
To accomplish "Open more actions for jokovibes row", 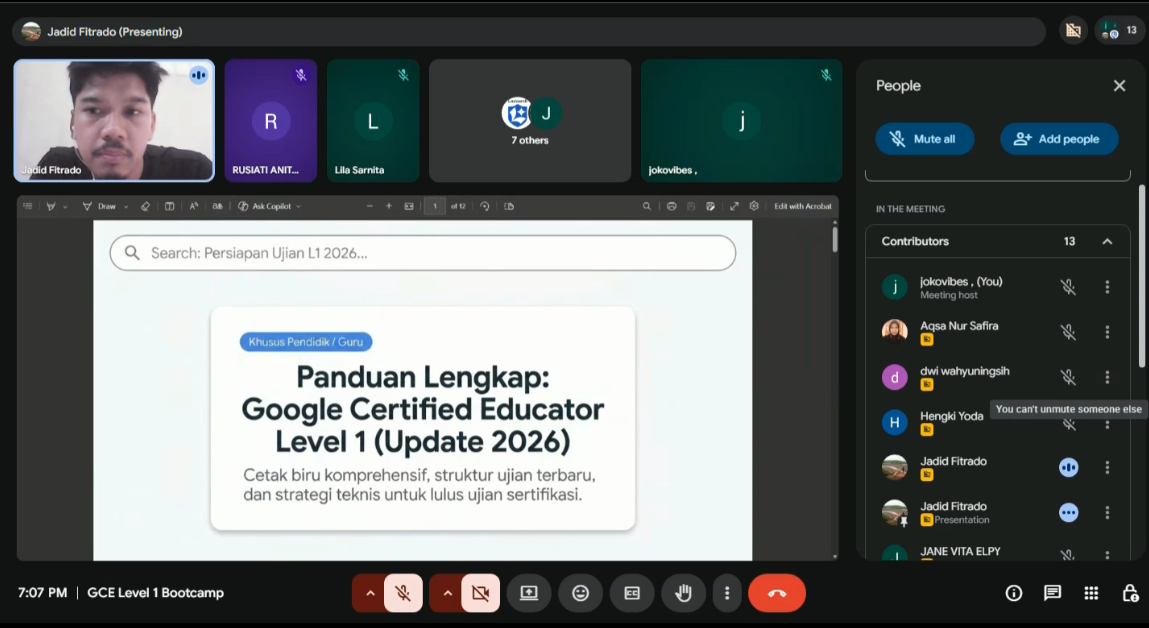I will [1107, 287].
